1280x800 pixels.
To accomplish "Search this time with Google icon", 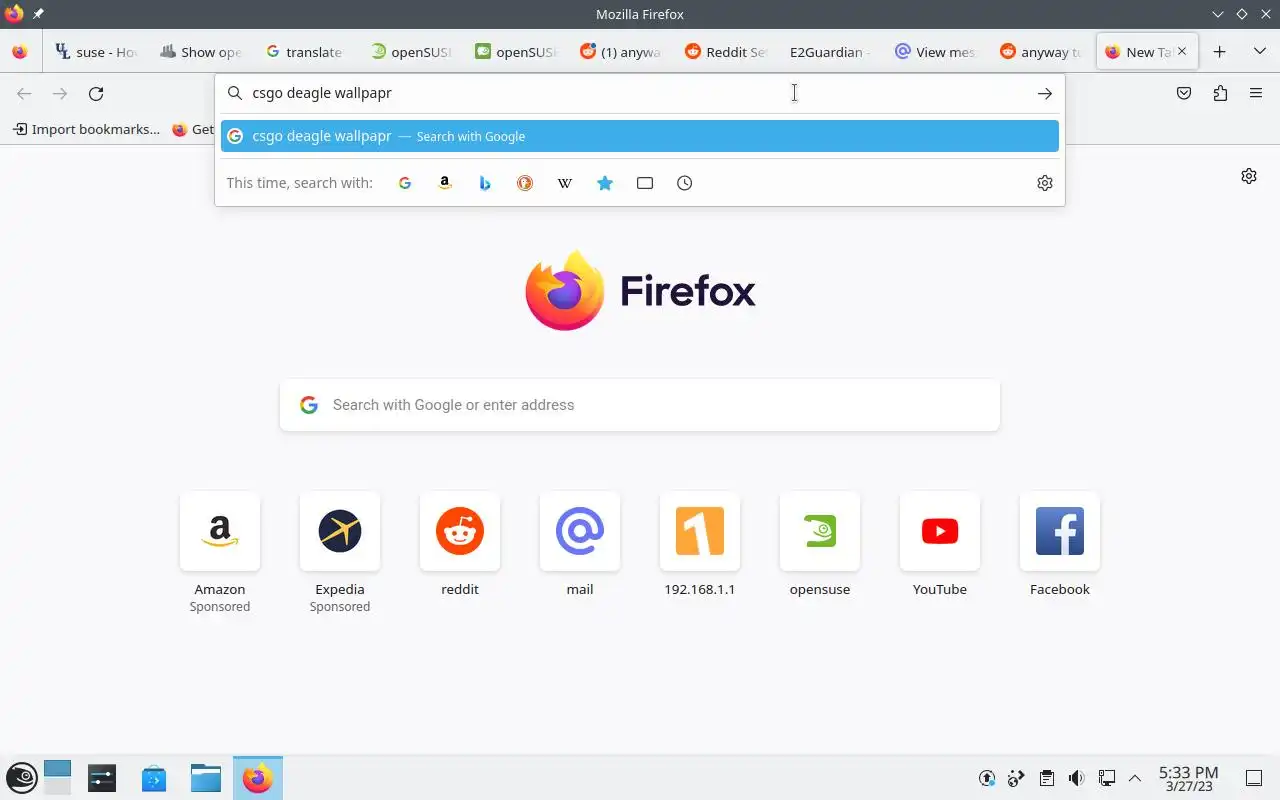I will [x=405, y=183].
